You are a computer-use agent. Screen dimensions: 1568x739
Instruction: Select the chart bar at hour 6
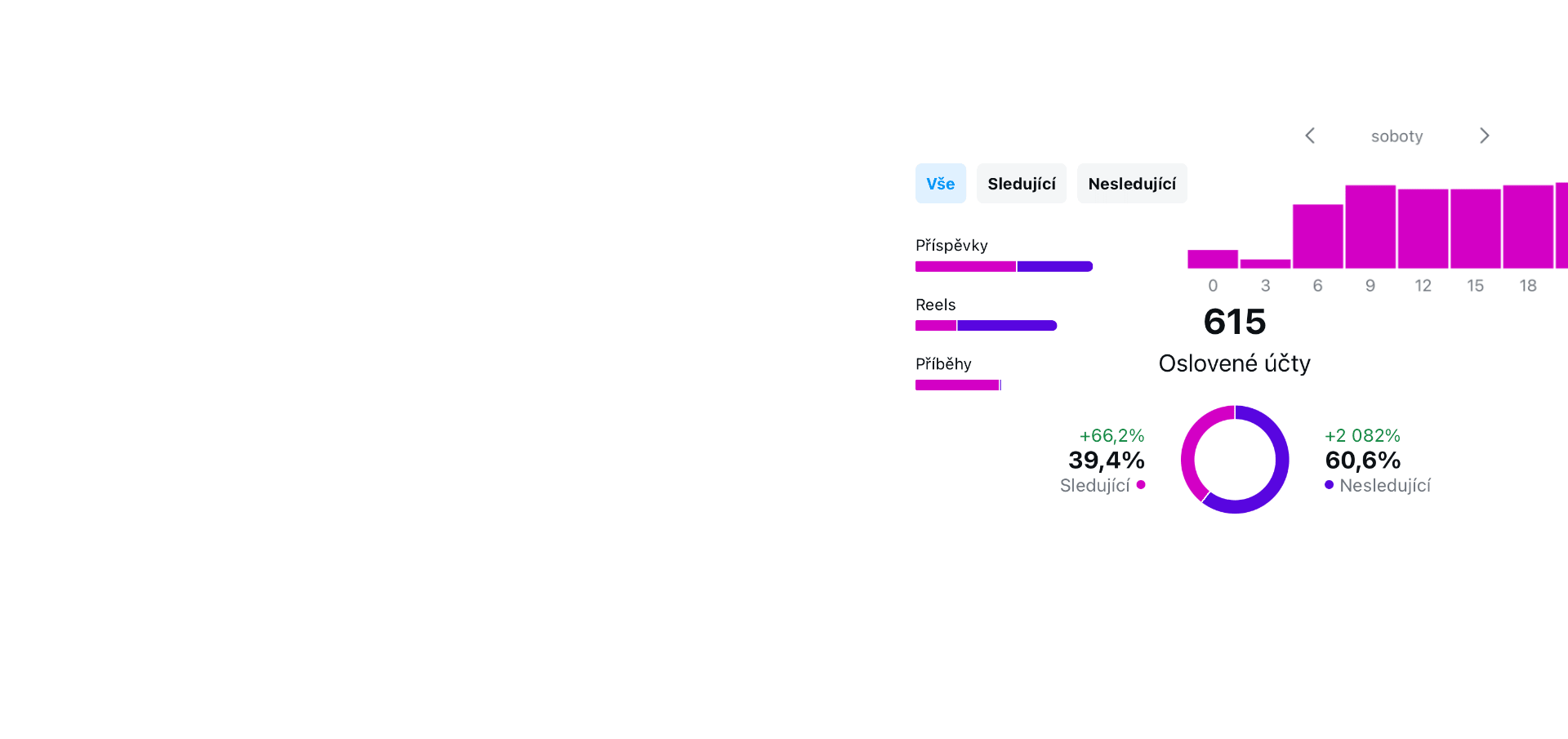pos(1318,236)
